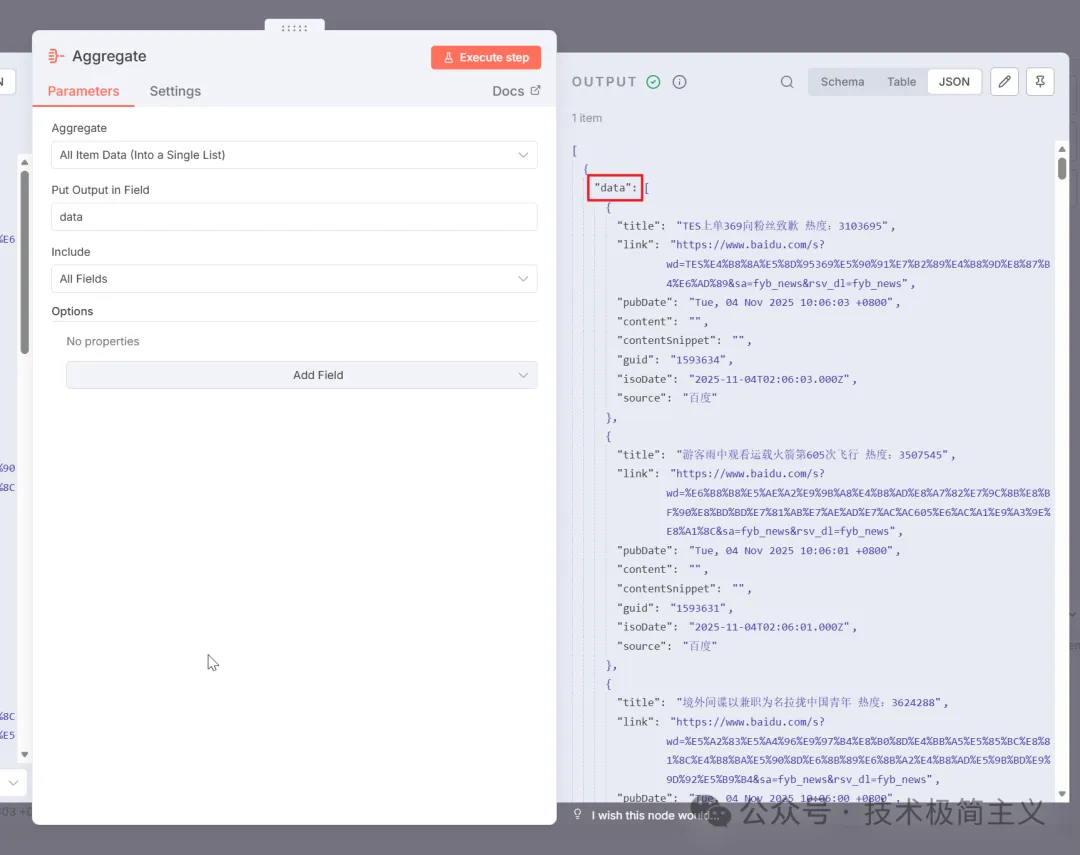Switch to the Settings tab
Screen dimensions: 1080x855
click(175, 91)
